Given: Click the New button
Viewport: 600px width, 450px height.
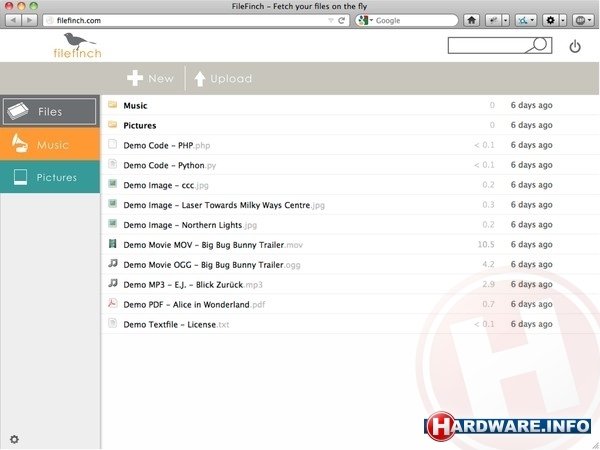Looking at the screenshot, I should tap(151, 78).
